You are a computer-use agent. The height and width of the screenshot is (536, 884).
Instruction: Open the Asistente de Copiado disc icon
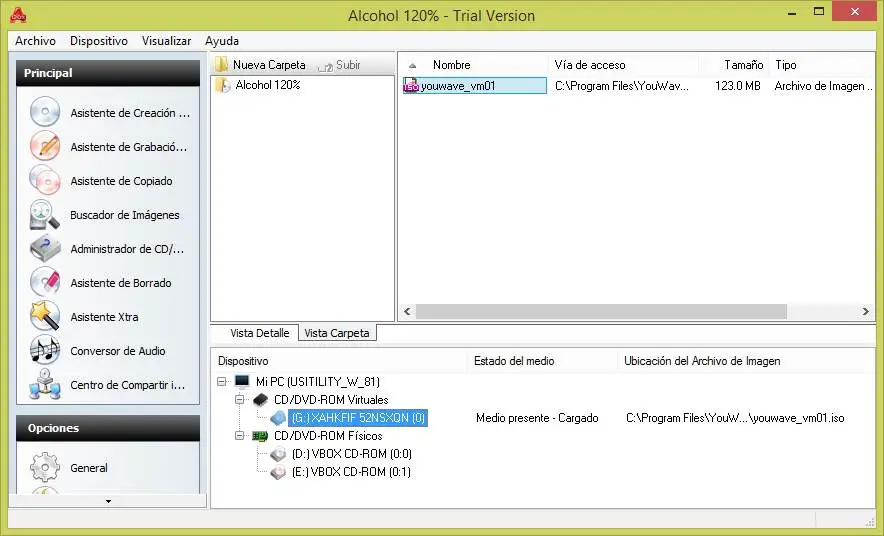pyautogui.click(x=45, y=180)
